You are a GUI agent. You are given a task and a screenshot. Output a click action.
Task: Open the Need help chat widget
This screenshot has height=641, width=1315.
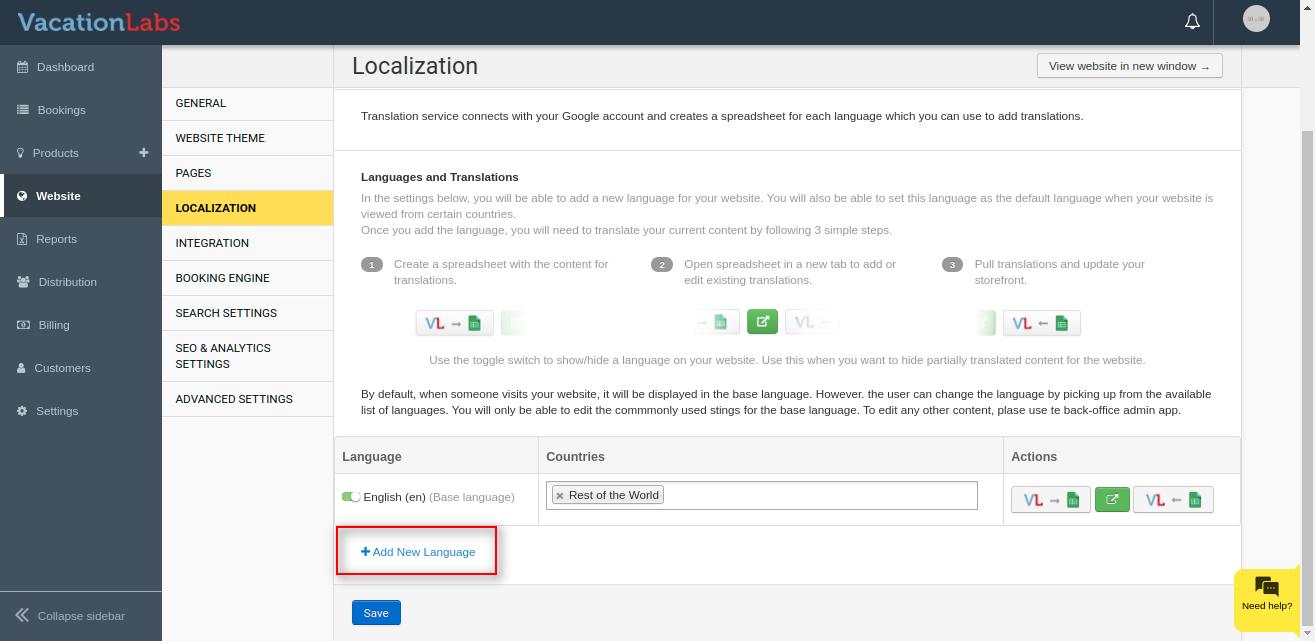click(x=1266, y=595)
